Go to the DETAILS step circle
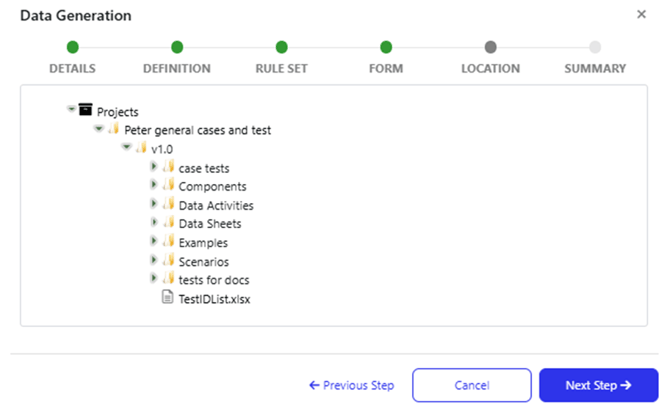 coord(73,47)
